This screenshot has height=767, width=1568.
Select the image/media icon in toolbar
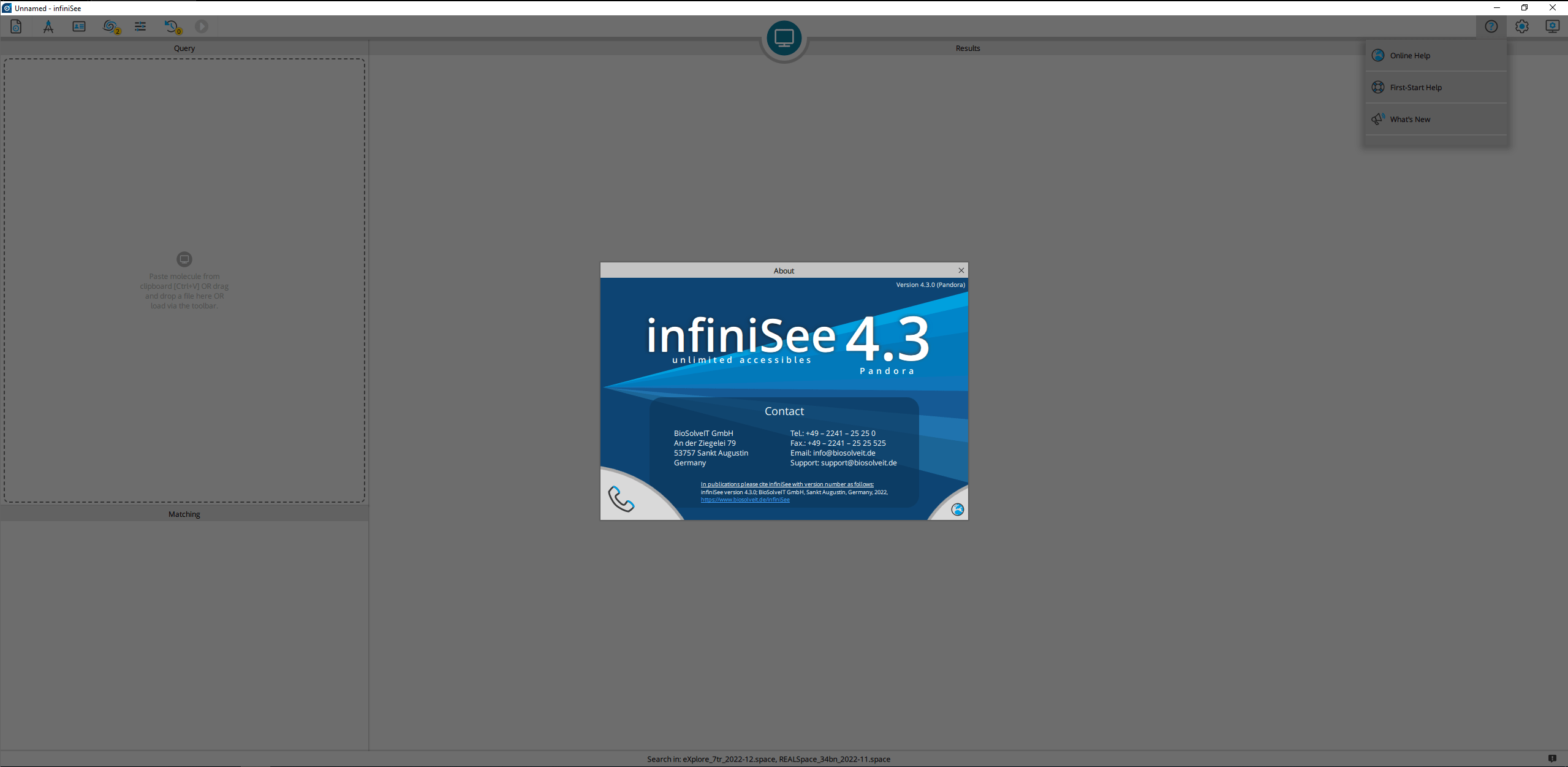(79, 26)
